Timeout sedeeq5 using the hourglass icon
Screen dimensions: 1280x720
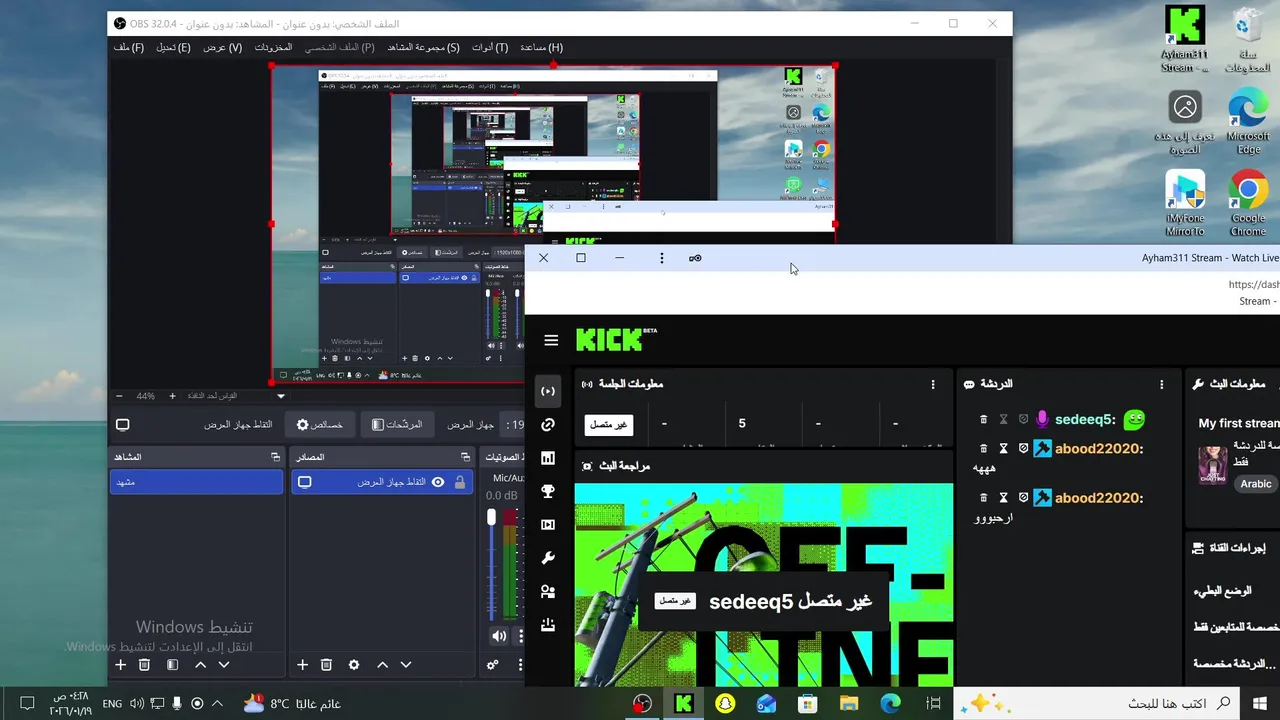tap(1003, 420)
